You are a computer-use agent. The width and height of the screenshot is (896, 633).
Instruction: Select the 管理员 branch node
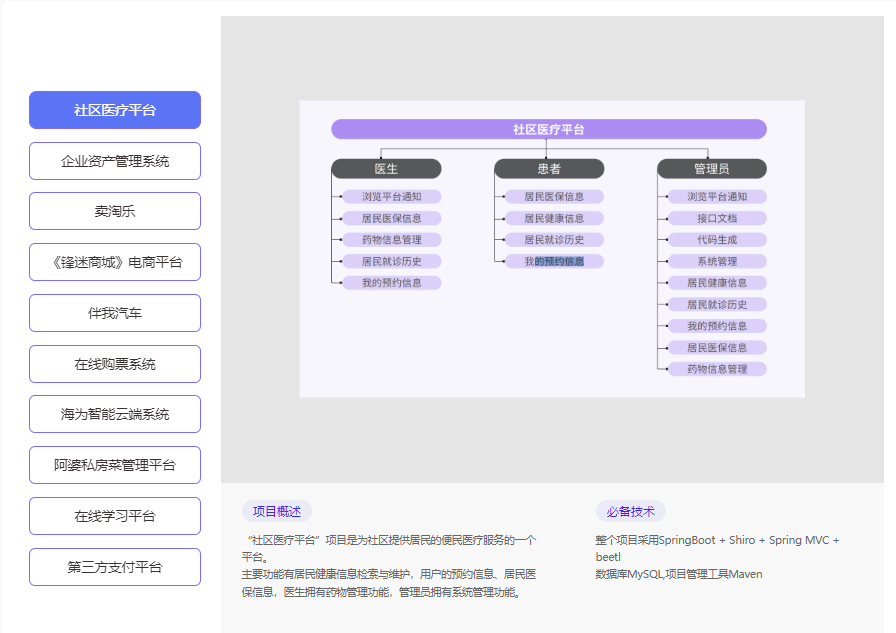tap(712, 168)
